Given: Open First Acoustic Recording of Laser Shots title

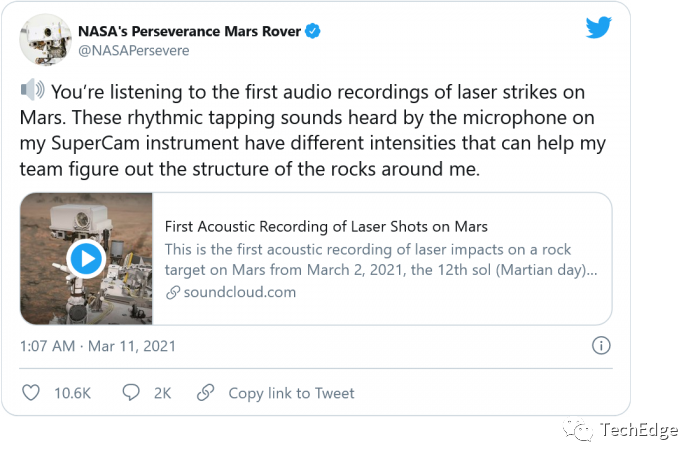Looking at the screenshot, I should point(326,227).
